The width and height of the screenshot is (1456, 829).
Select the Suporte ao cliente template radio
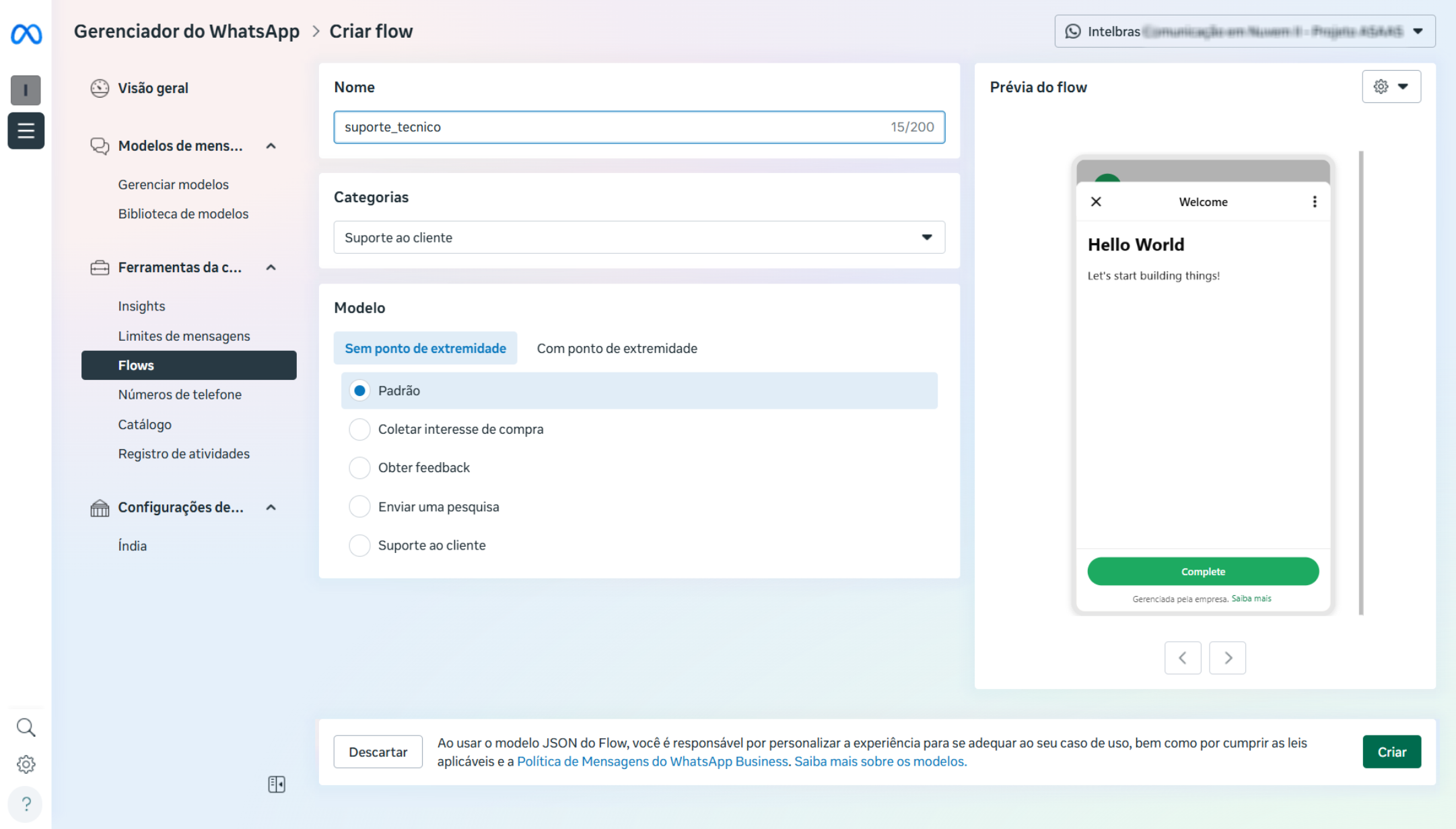[360, 545]
